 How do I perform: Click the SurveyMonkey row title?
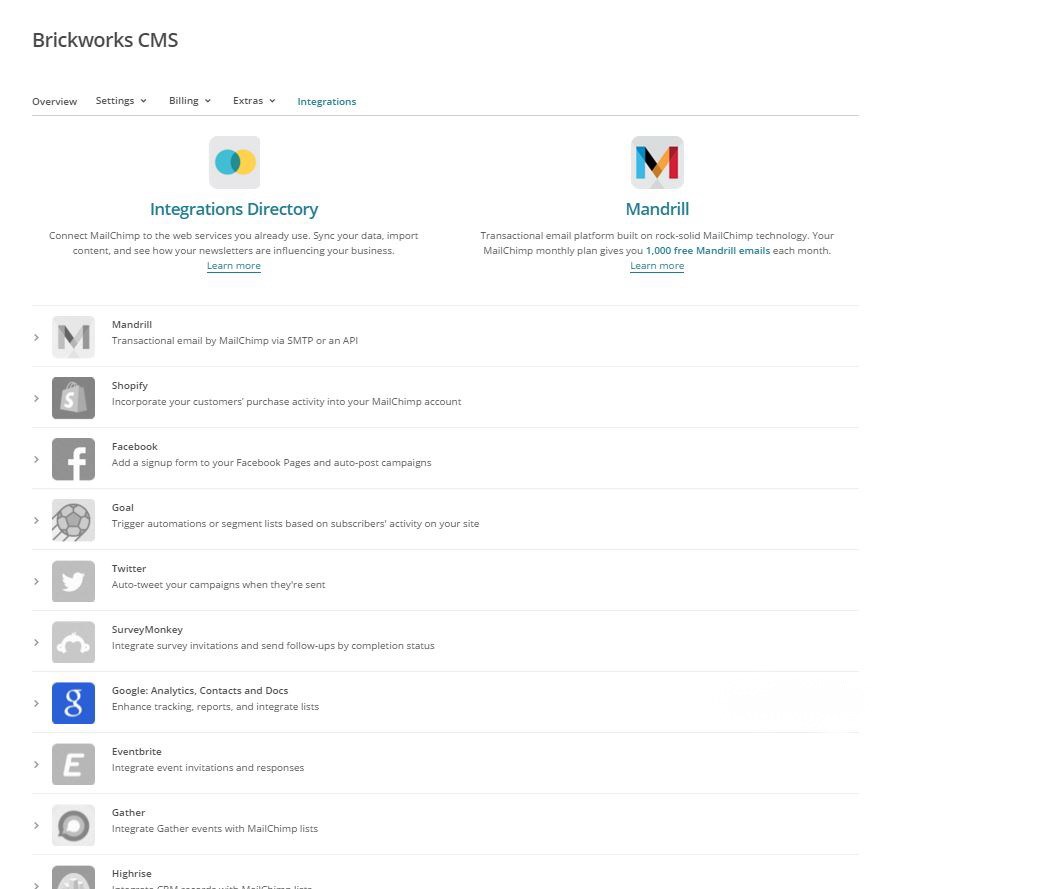(147, 629)
